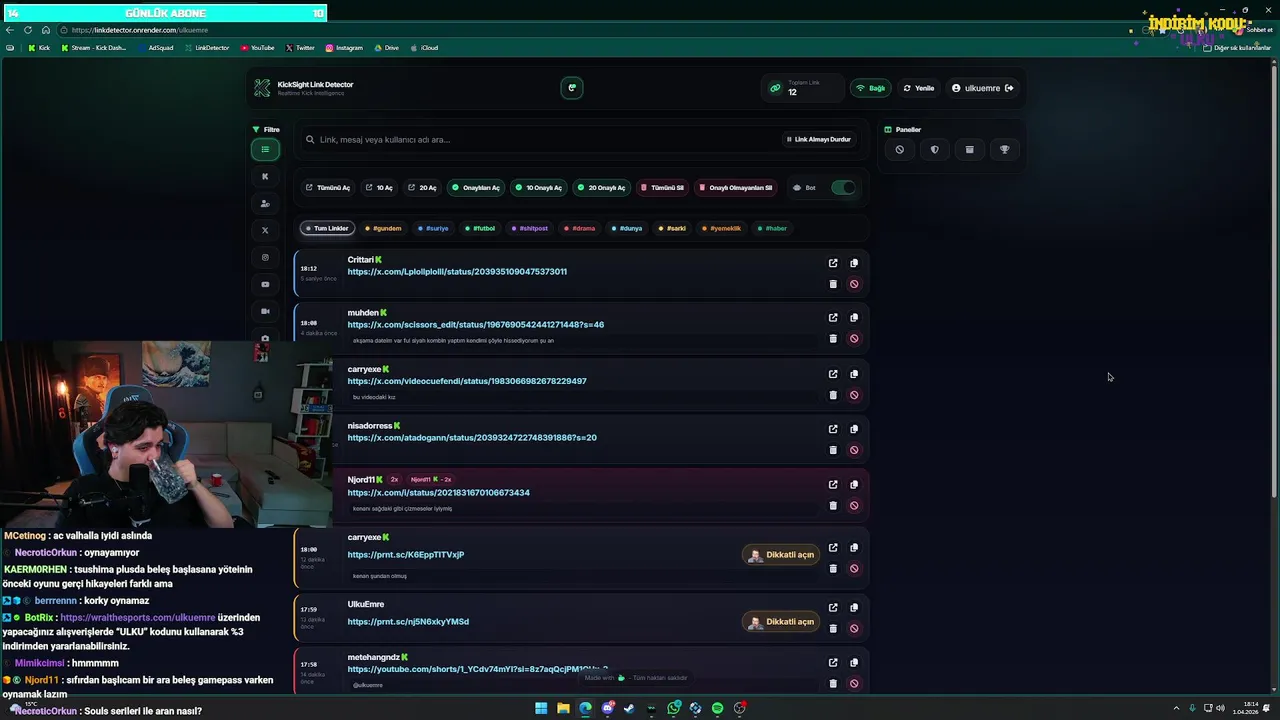Viewport: 1280px width, 720px height.
Task: Open the YouTube bookmark
Action: [x=257, y=48]
